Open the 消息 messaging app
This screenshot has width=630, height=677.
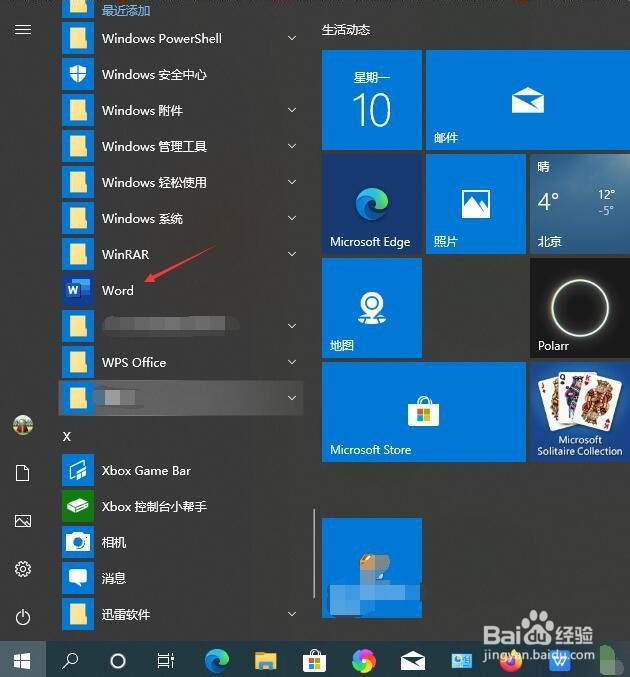[x=181, y=578]
